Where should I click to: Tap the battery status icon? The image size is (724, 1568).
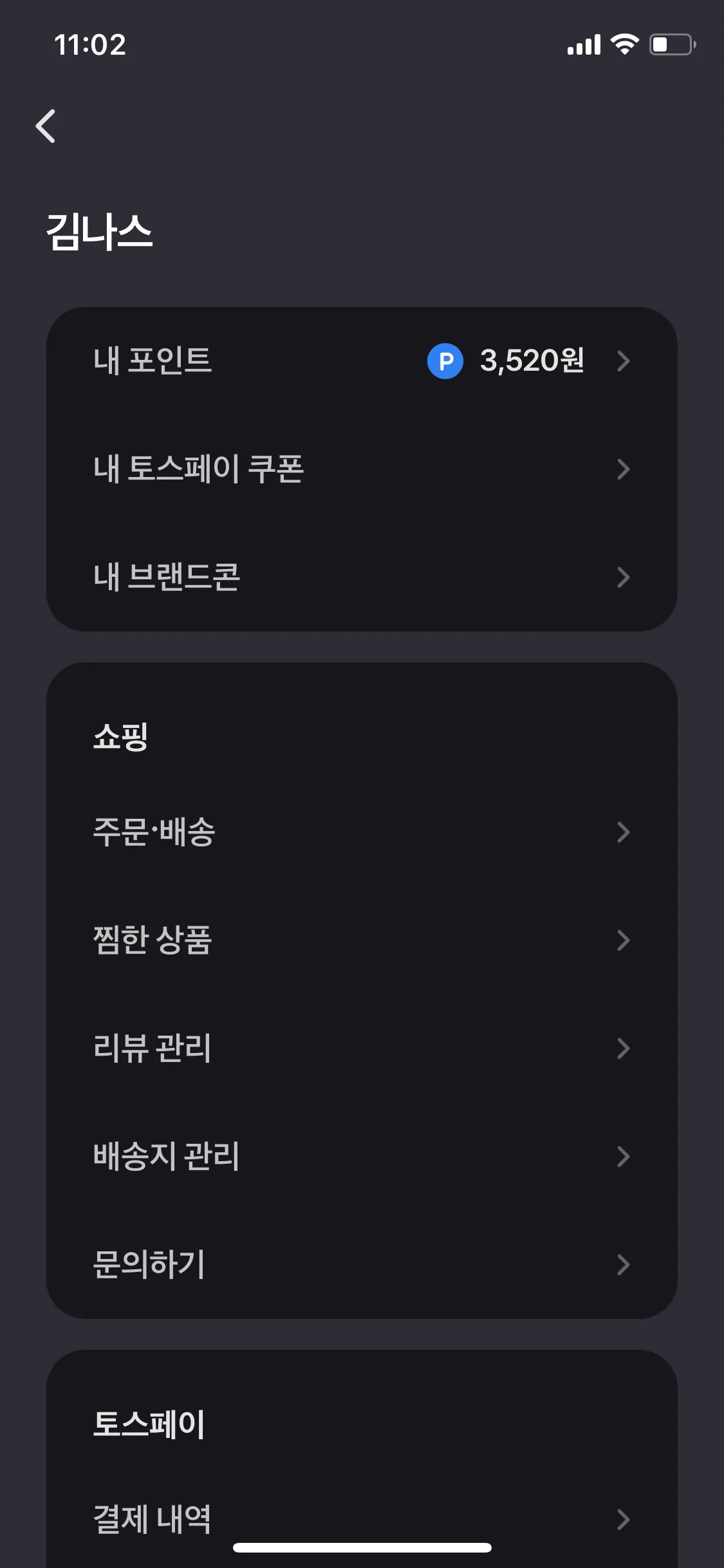point(673,44)
